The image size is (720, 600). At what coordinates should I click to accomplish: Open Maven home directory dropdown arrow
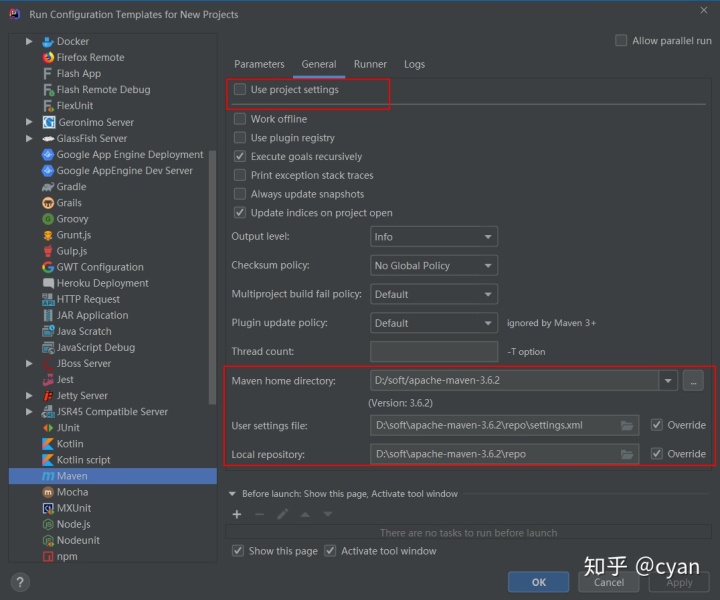pyautogui.click(x=668, y=381)
